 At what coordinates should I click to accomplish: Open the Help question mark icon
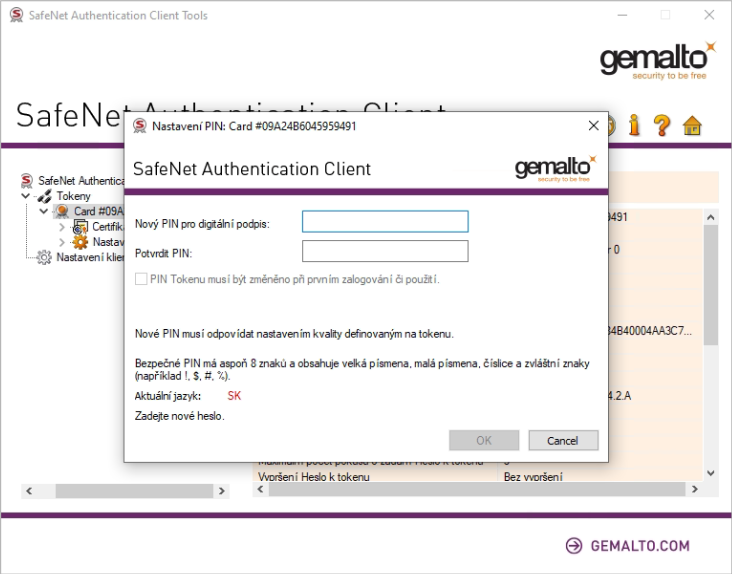662,125
